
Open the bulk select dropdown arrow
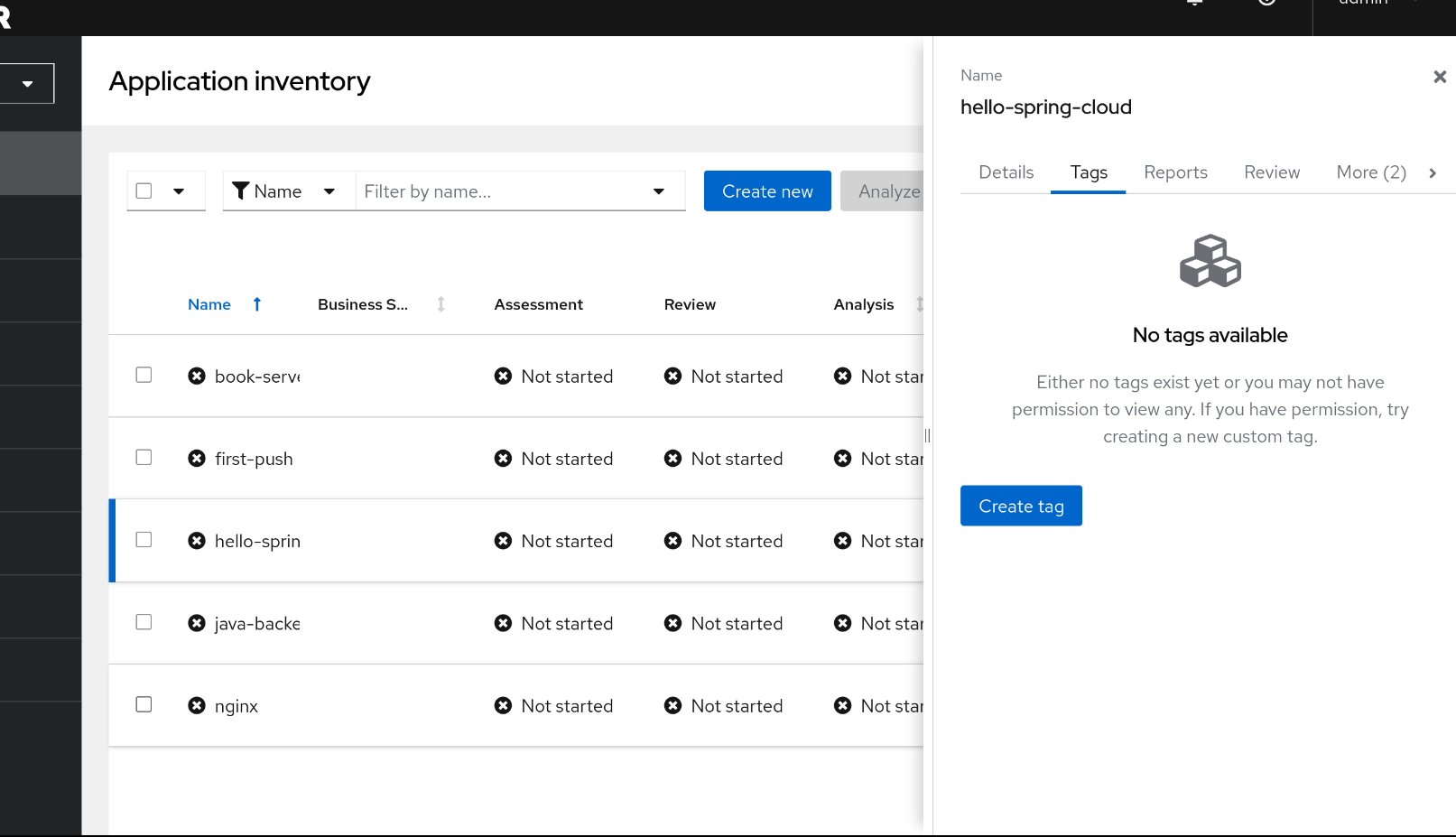179,191
